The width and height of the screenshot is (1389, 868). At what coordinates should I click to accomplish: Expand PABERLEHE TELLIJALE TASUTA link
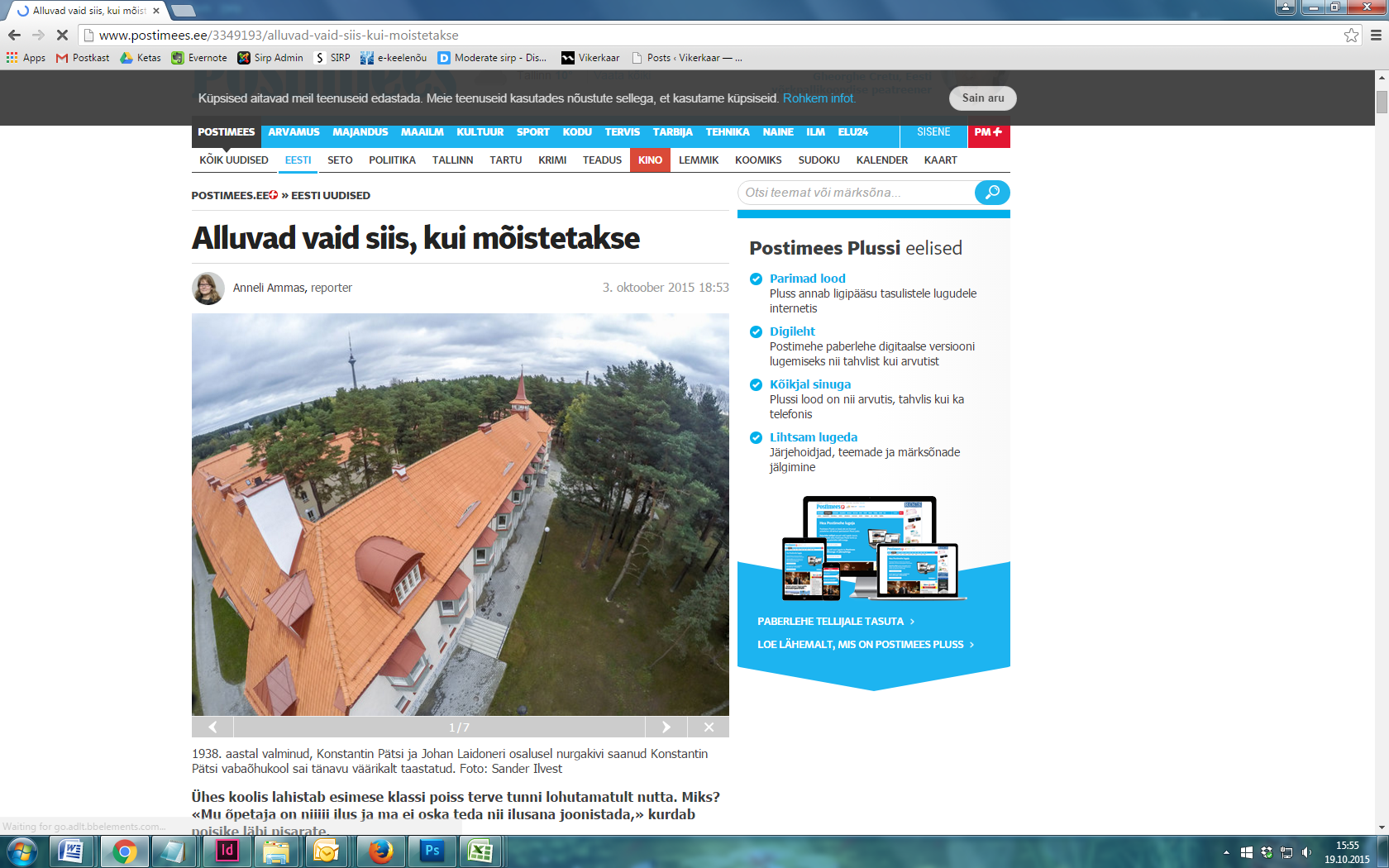point(835,622)
